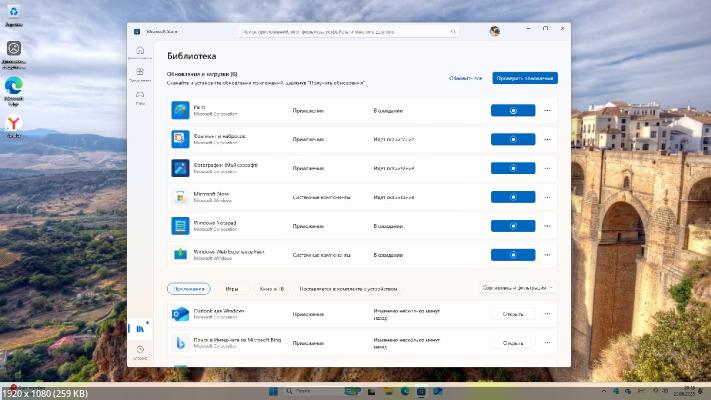Open more options for Snip & Sketch

(547, 139)
